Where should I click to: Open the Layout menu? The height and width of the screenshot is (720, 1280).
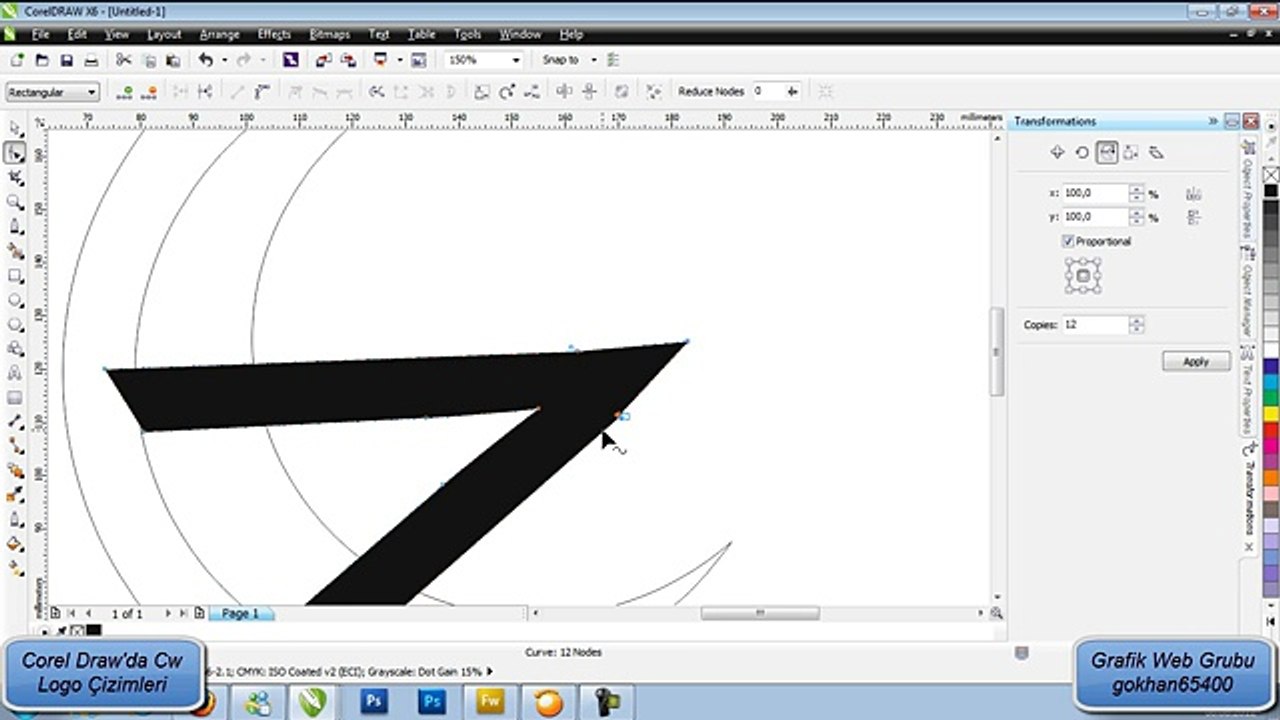coord(164,34)
